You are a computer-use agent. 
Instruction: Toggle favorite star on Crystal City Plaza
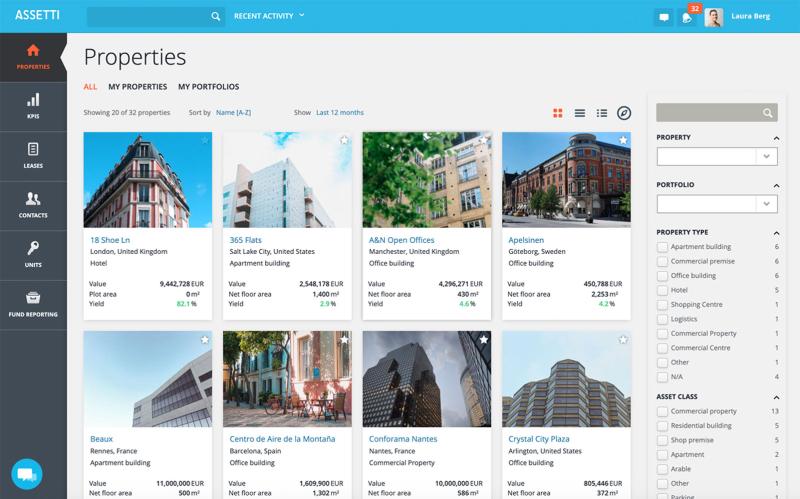pos(623,339)
